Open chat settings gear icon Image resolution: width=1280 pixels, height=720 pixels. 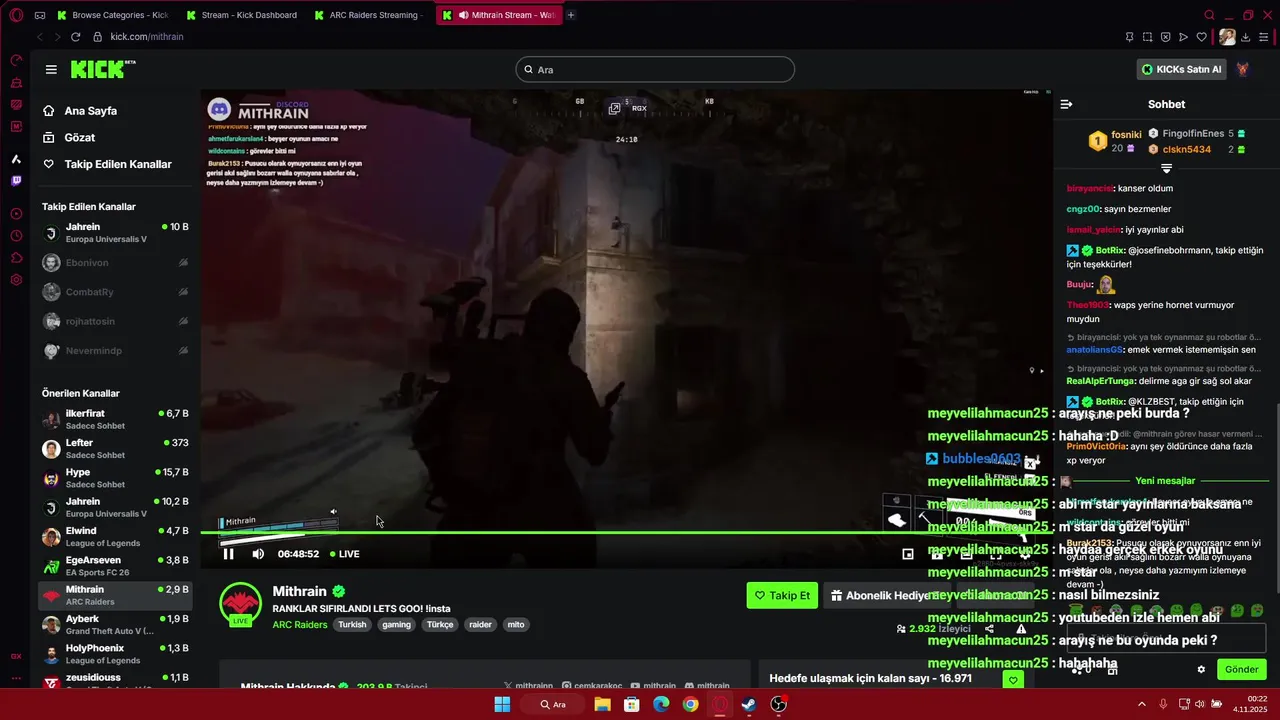(x=1201, y=669)
